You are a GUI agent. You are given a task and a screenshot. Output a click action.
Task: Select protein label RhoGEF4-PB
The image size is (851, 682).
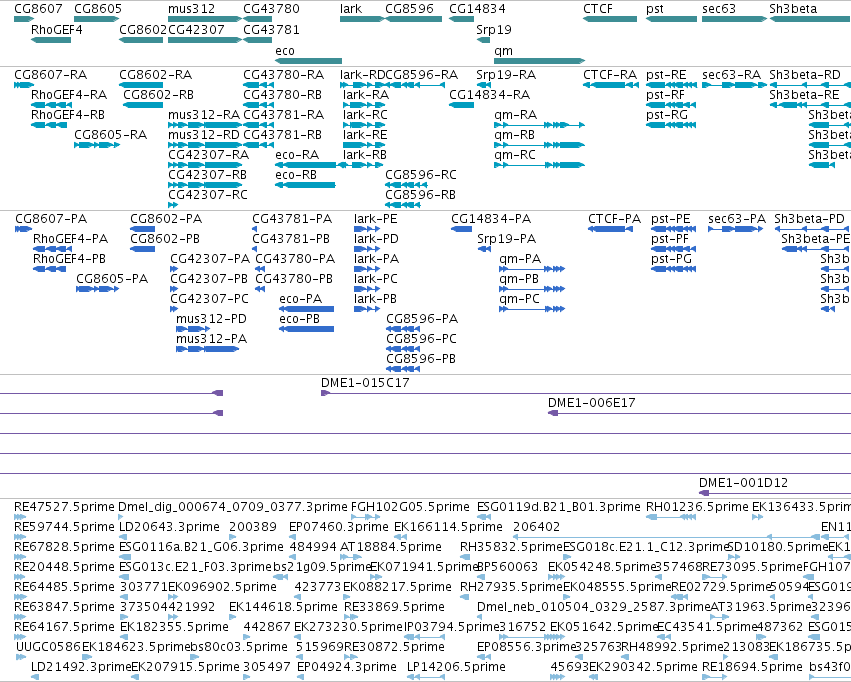69,259
